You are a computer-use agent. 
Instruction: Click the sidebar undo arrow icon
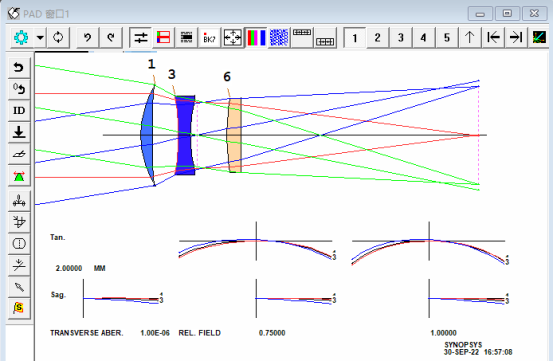(19, 67)
